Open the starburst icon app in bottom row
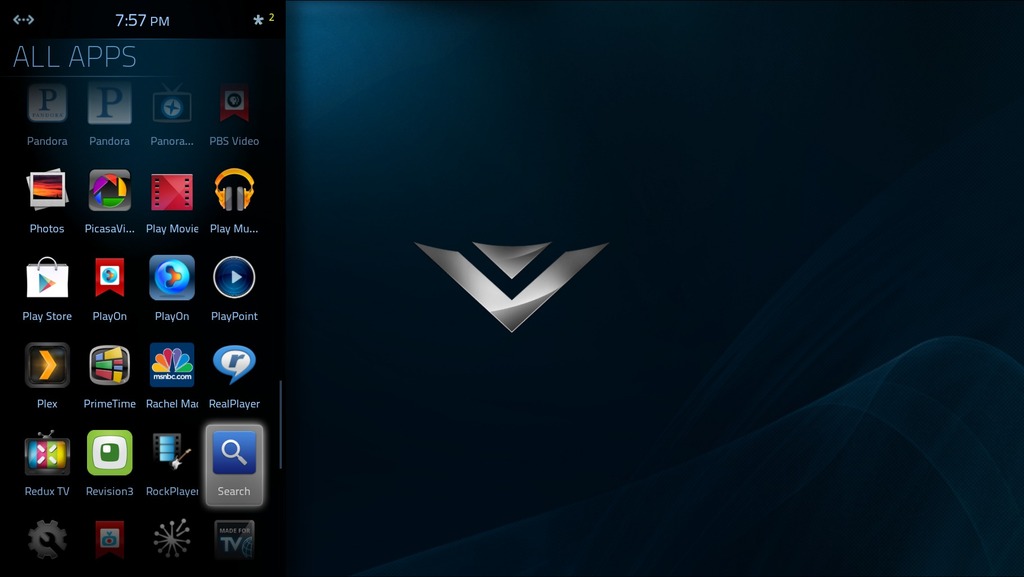The height and width of the screenshot is (577, 1024). (x=172, y=538)
